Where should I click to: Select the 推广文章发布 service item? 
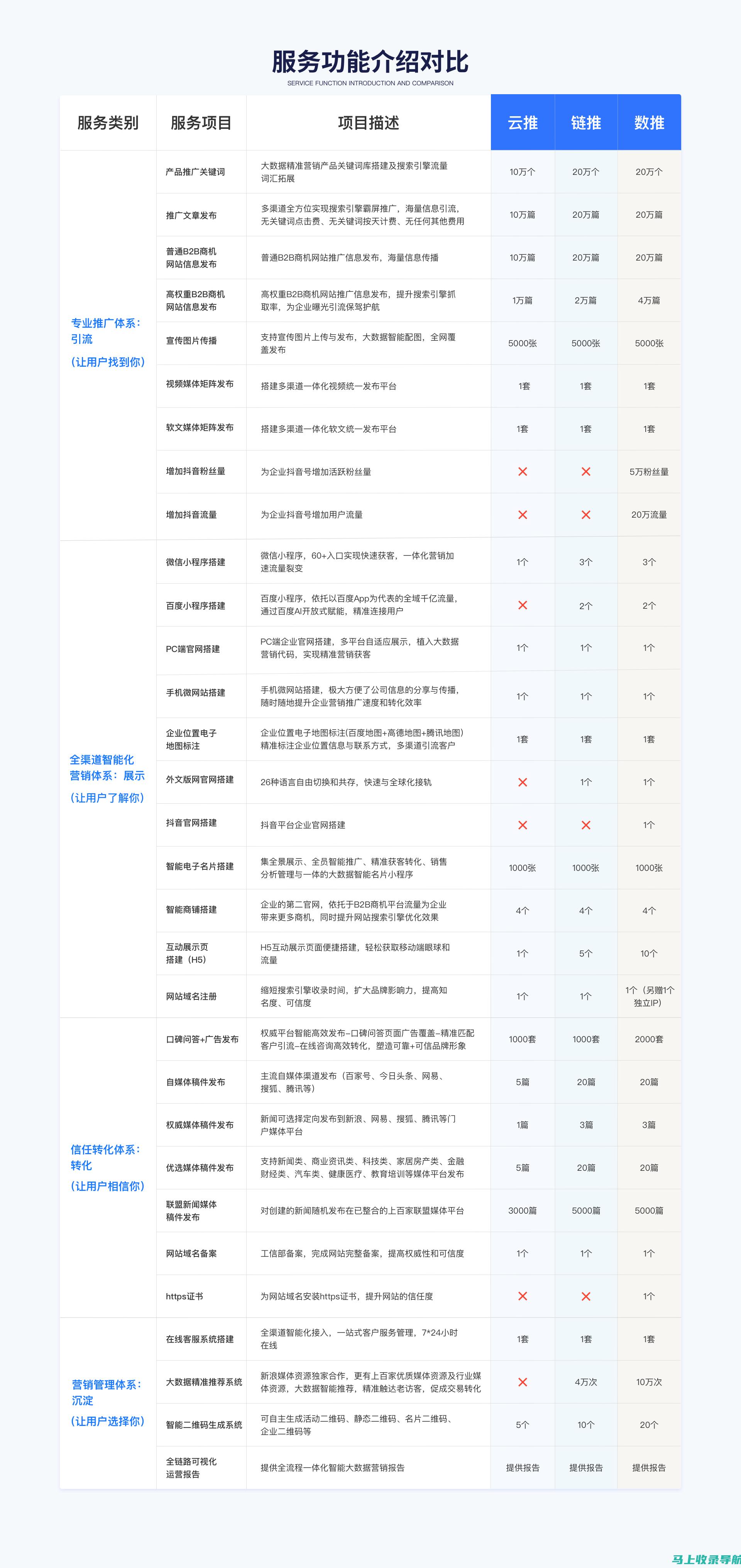click(x=191, y=215)
